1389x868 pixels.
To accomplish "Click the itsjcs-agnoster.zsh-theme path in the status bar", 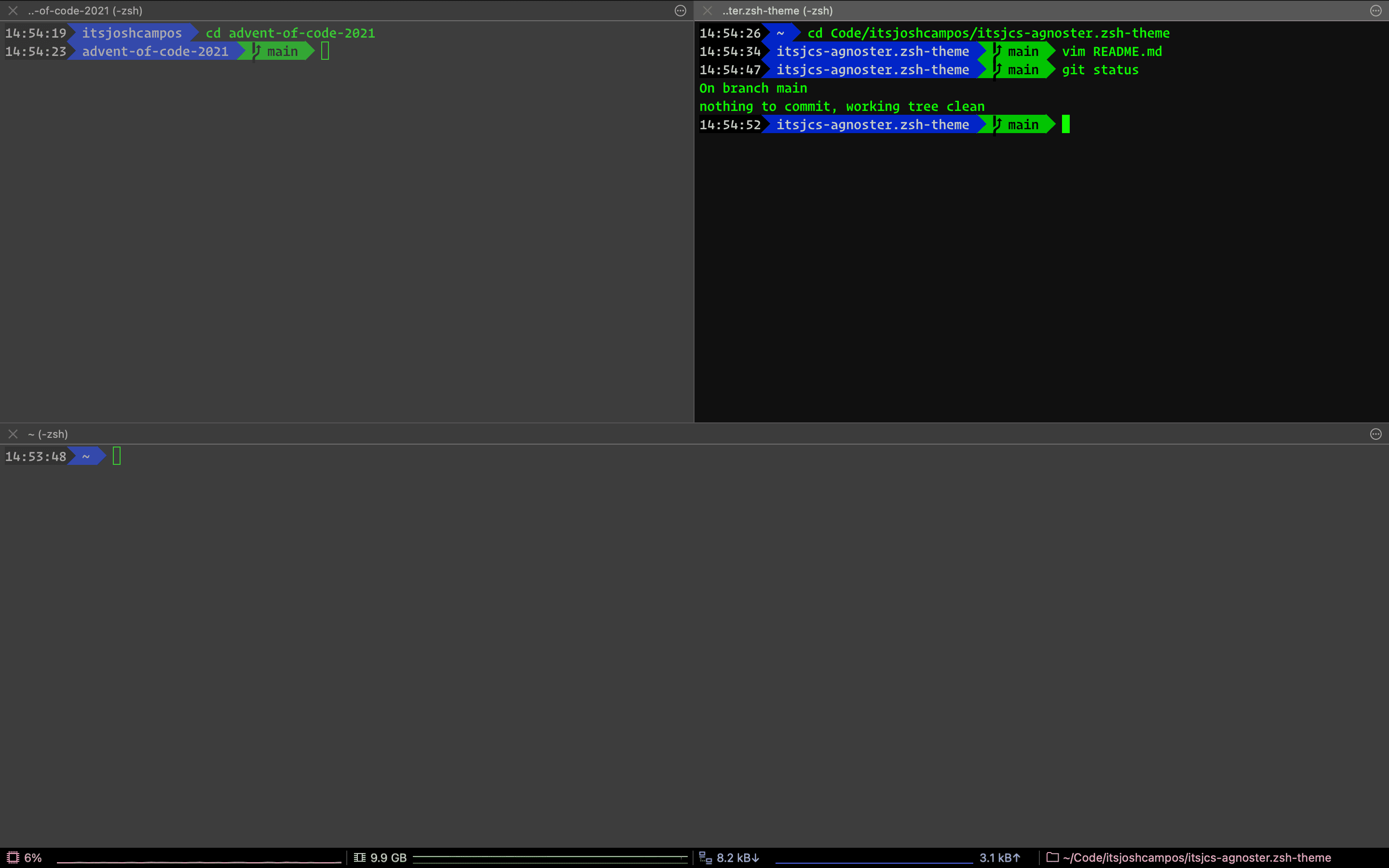I will click(x=1199, y=858).
